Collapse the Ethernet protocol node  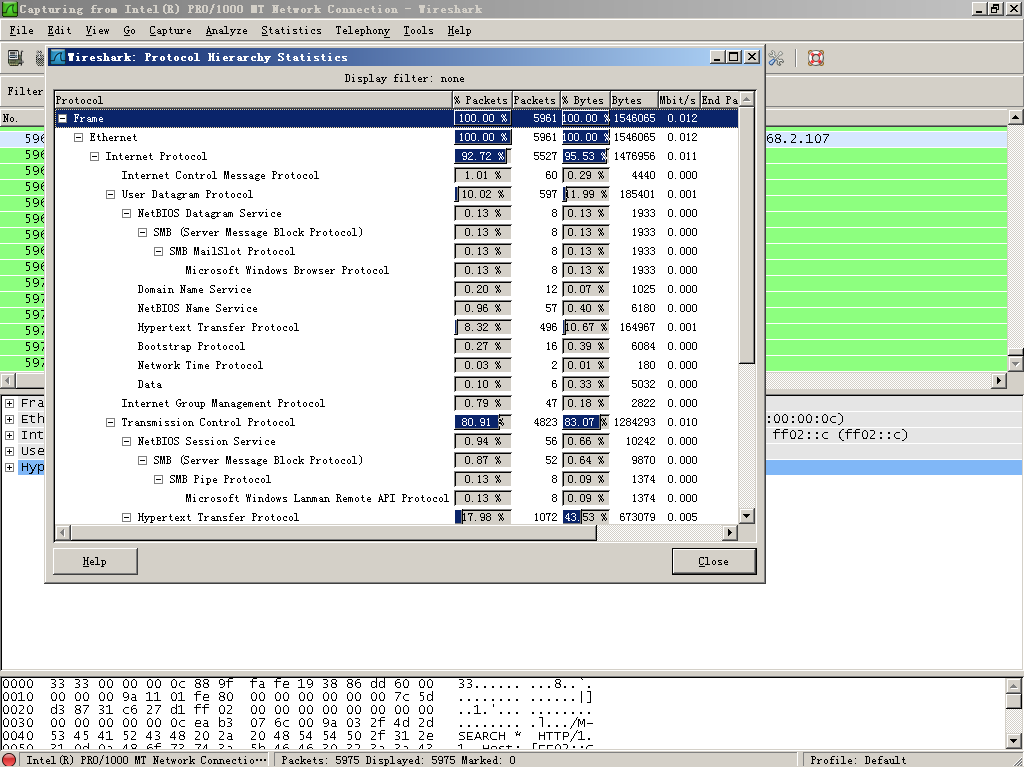coord(78,138)
